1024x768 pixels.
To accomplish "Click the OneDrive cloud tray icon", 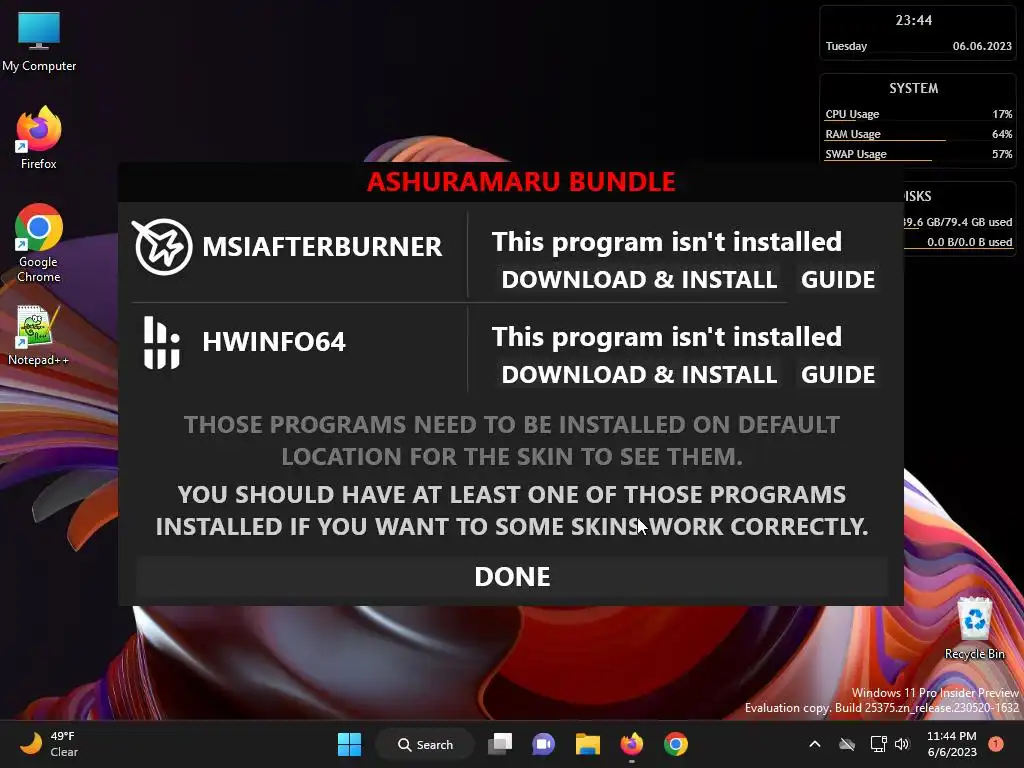I will (x=847, y=744).
